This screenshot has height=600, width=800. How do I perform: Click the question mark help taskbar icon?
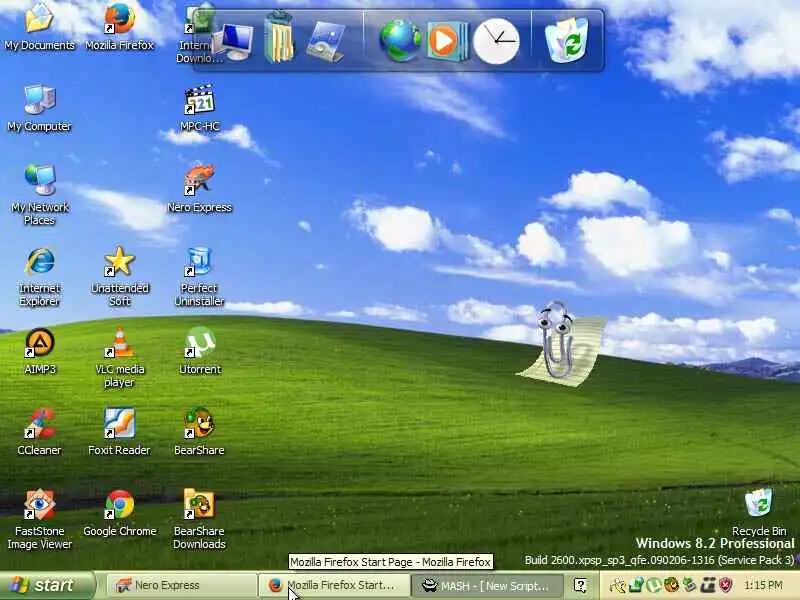pyautogui.click(x=580, y=585)
